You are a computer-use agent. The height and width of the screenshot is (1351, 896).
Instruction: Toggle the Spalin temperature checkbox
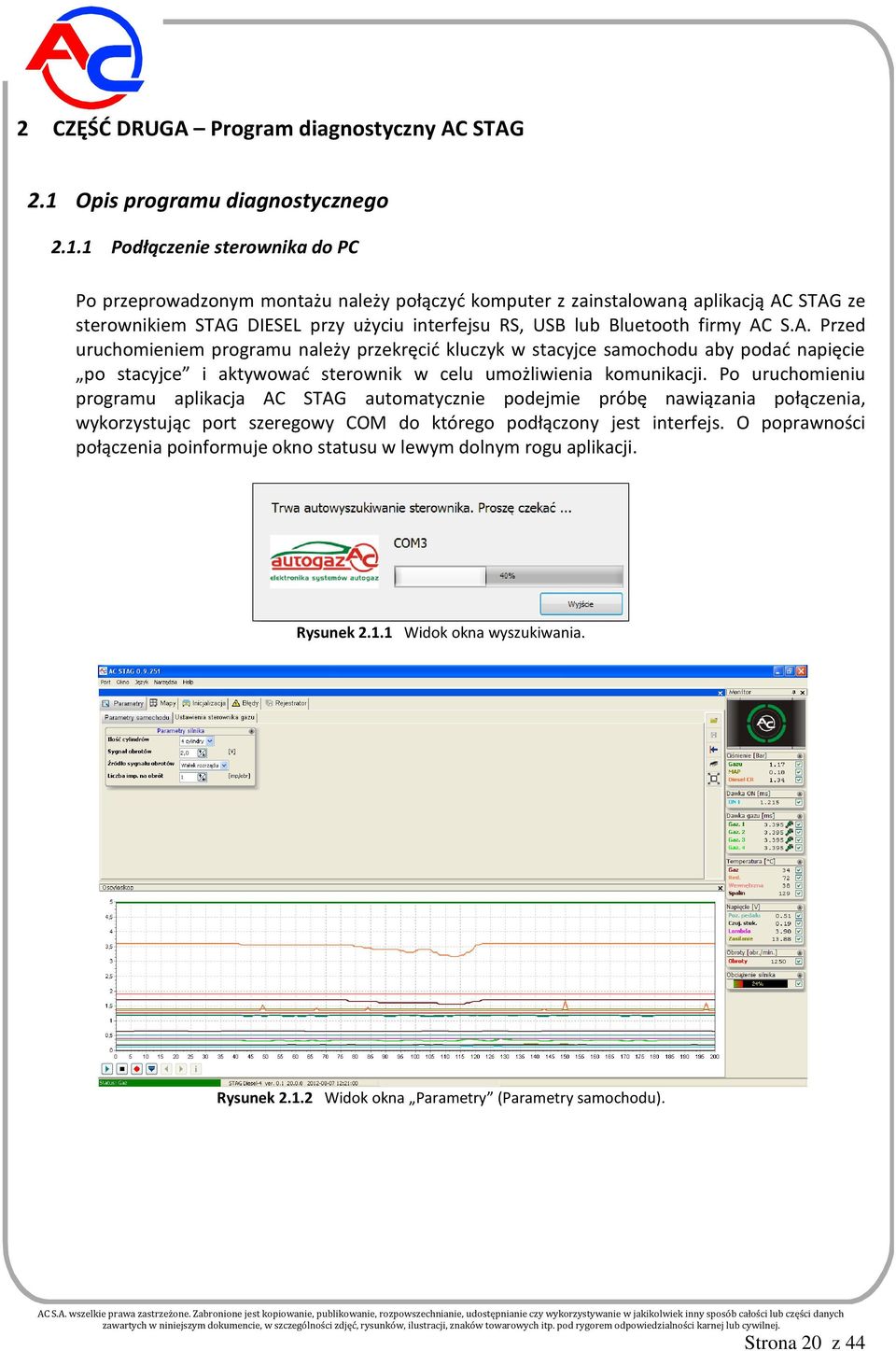[x=799, y=894]
